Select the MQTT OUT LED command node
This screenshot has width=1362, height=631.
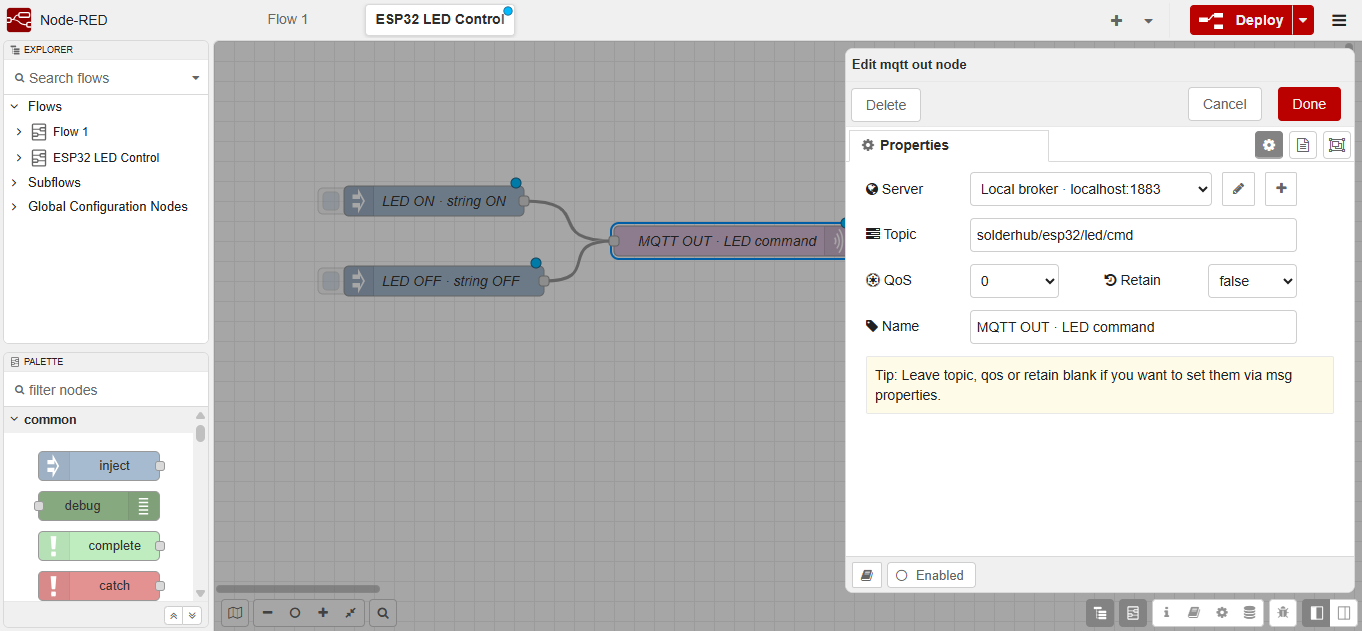pyautogui.click(x=727, y=241)
